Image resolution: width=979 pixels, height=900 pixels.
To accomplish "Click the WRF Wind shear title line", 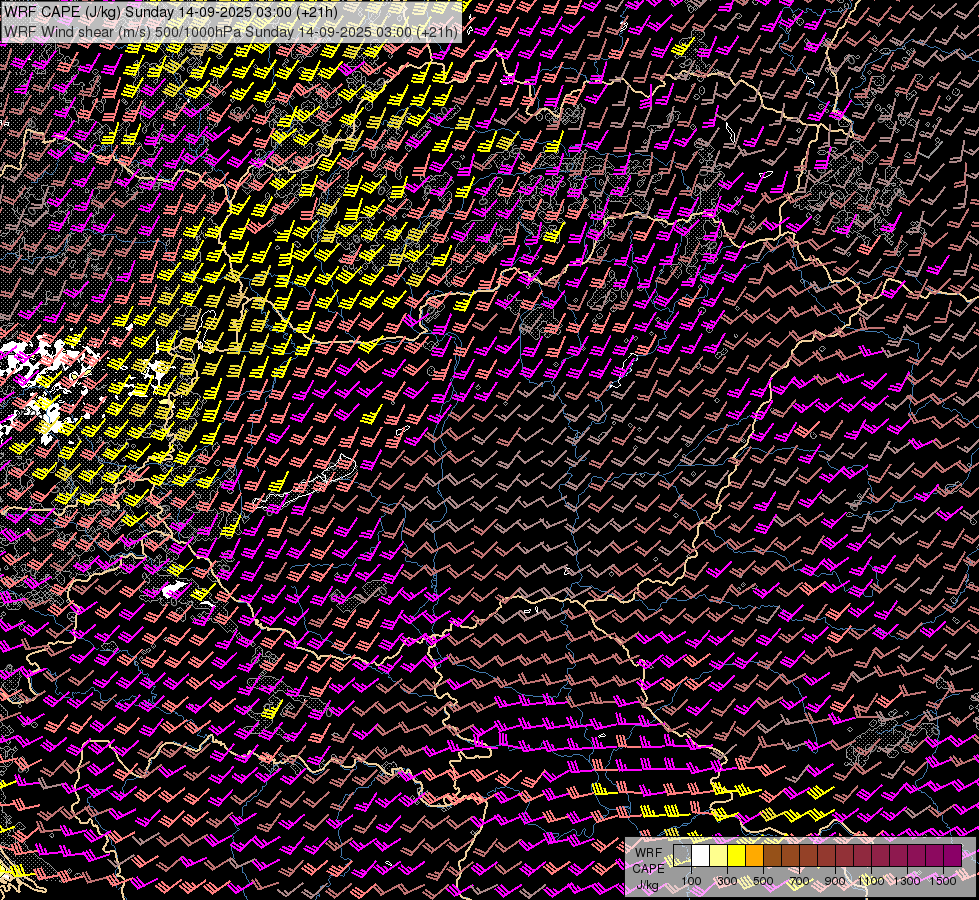I will (230, 32).
